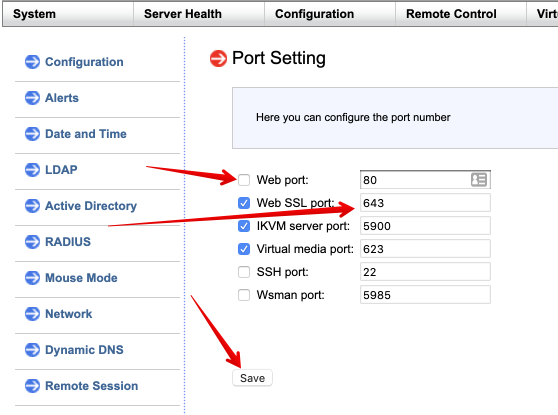Viewport: 558px width, 415px height.
Task: Uncheck the Web SSL port checkbox
Action: tap(244, 203)
